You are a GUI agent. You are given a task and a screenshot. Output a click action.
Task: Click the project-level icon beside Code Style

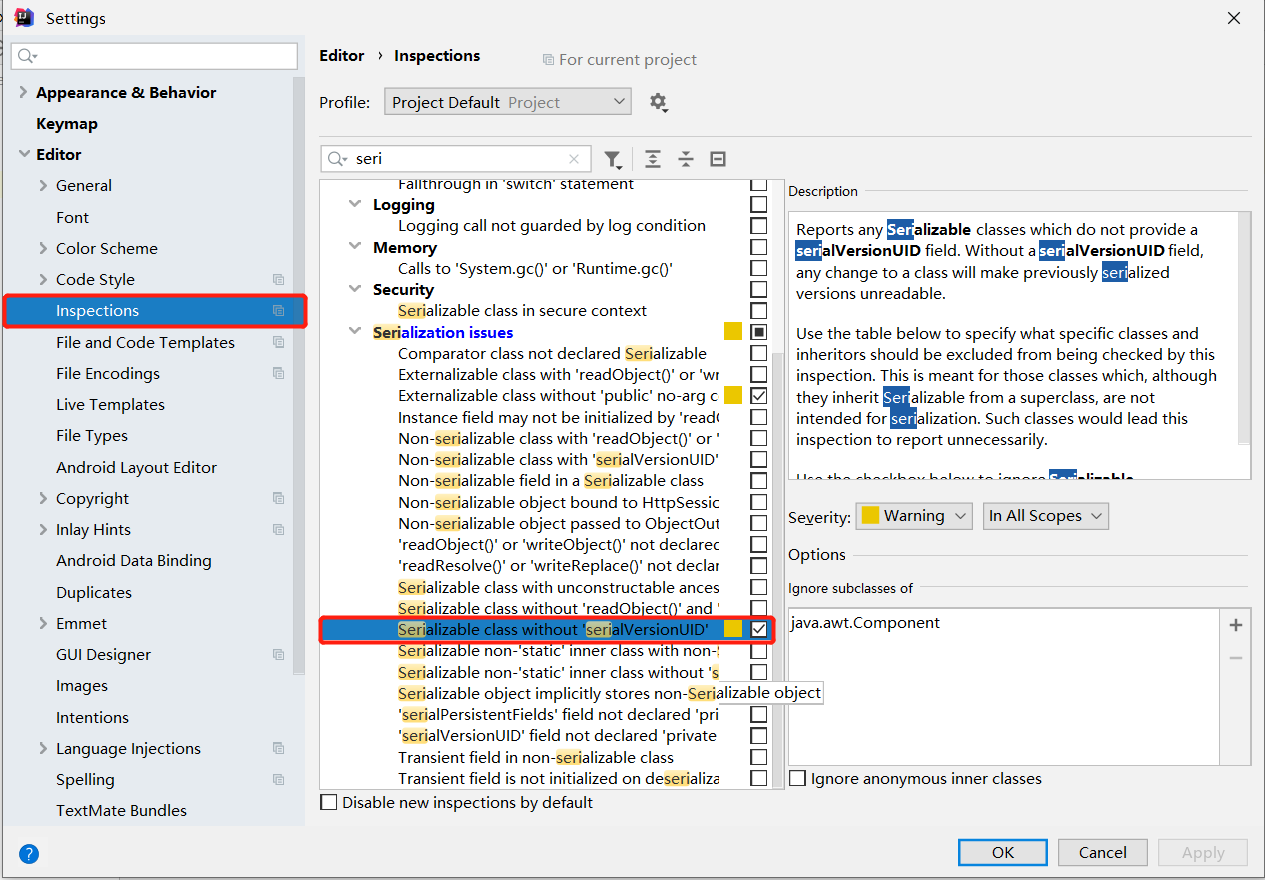click(279, 280)
